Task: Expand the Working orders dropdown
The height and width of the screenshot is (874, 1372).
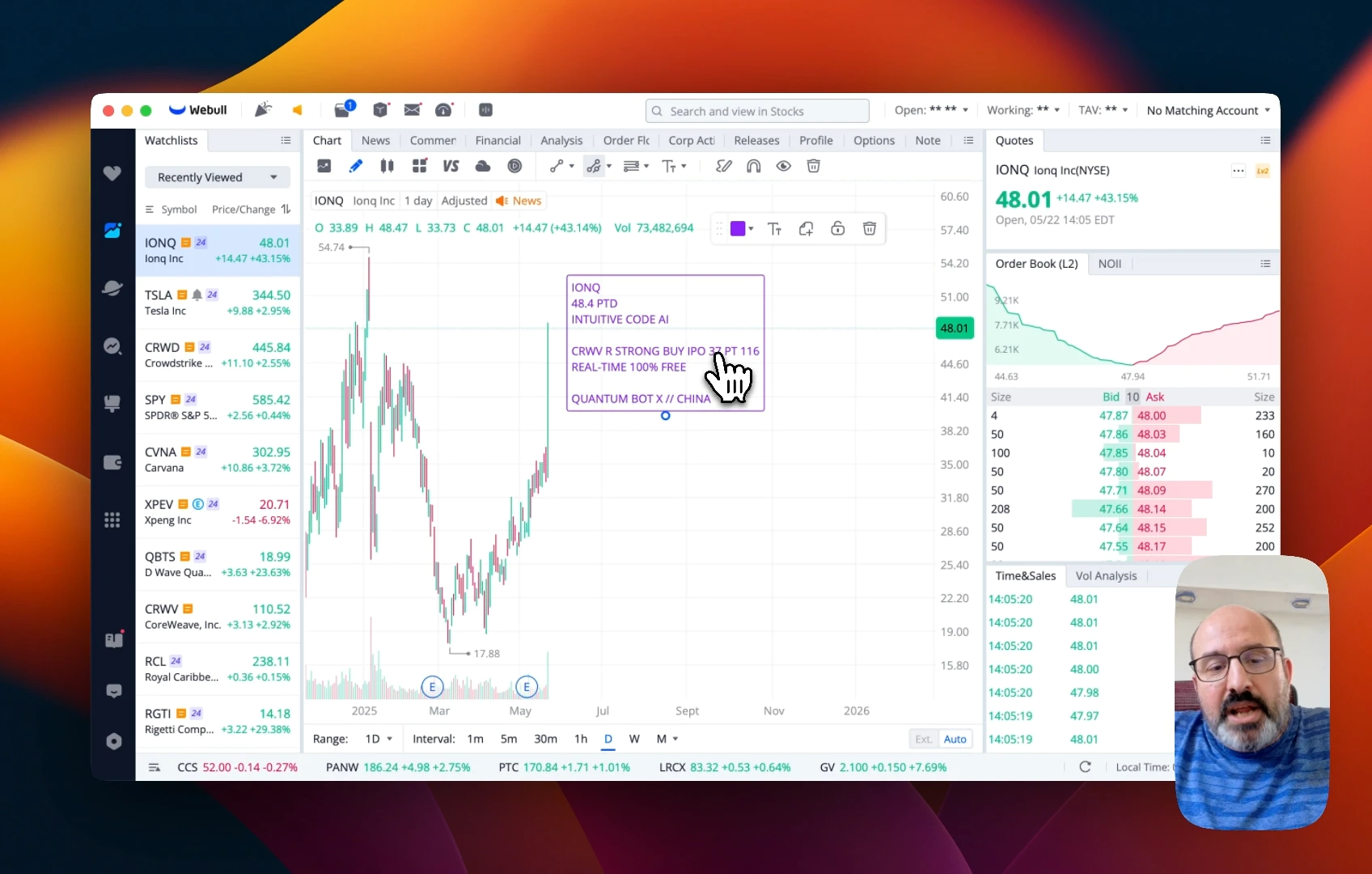Action: pyautogui.click(x=1023, y=110)
